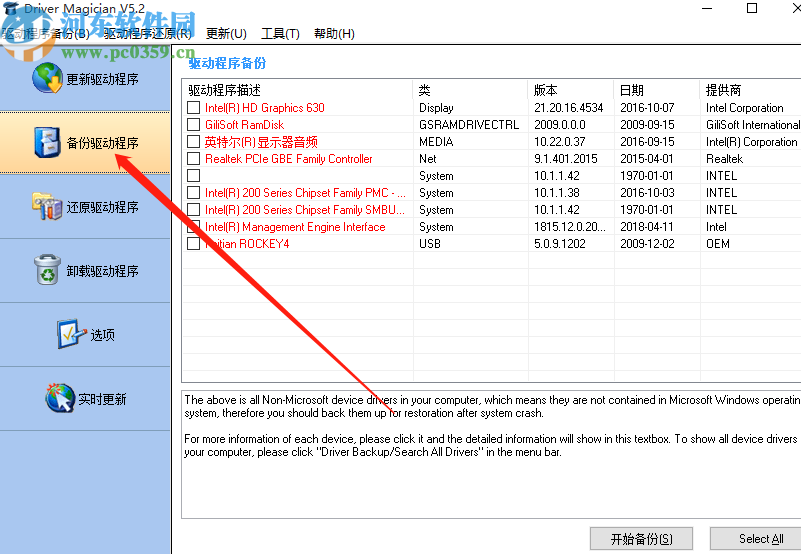The height and width of the screenshot is (554, 801).
Task: Click version 21.20.16.4534 cell
Action: coord(569,108)
